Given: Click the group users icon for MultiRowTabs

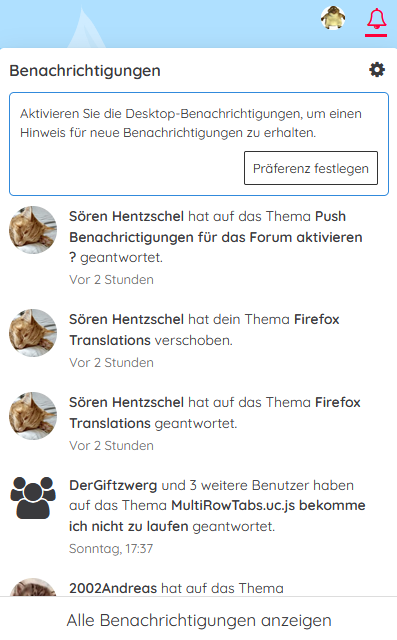Looking at the screenshot, I should click(x=33, y=498).
